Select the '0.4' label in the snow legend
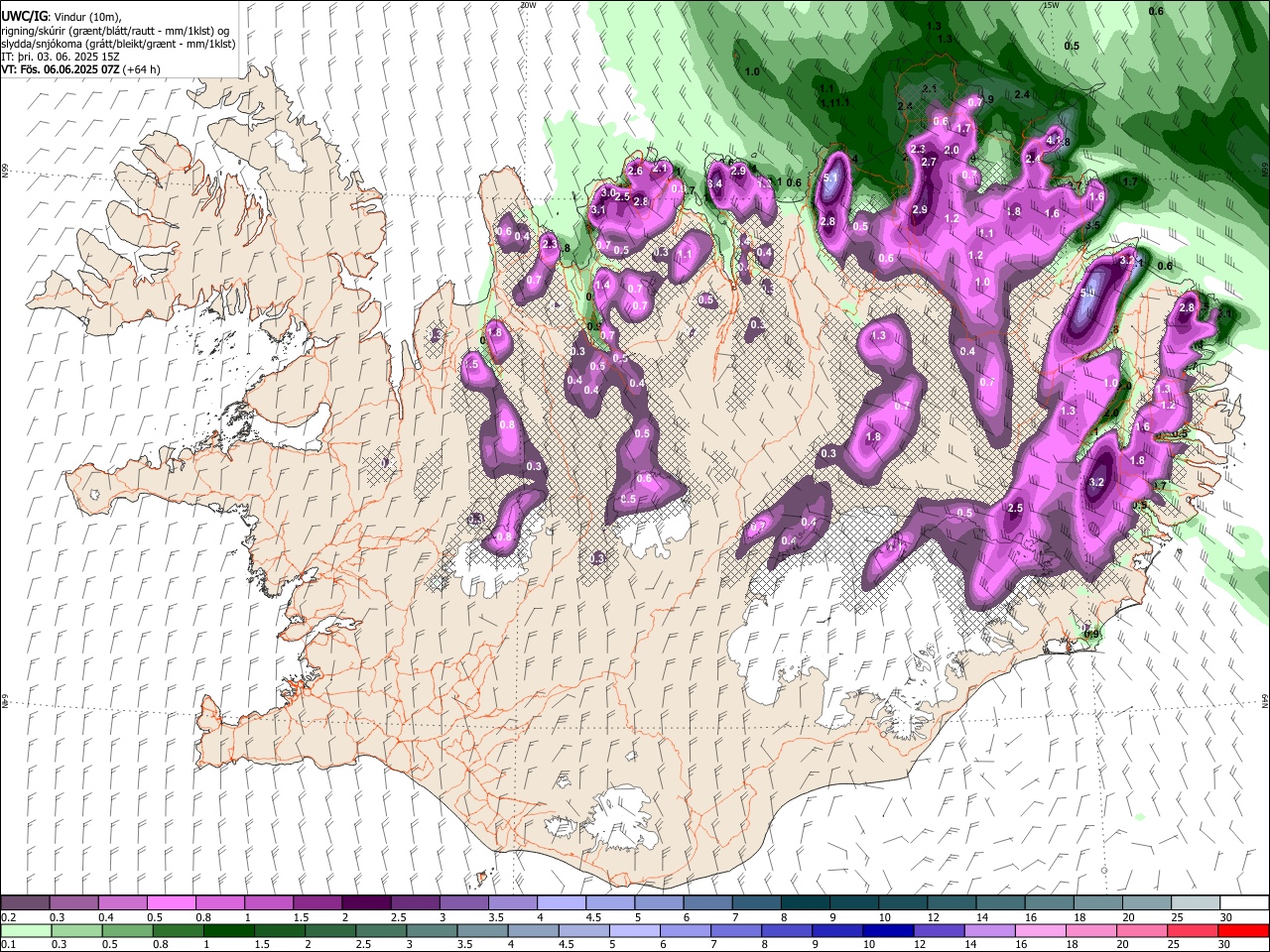The height and width of the screenshot is (952, 1270). click(x=105, y=917)
